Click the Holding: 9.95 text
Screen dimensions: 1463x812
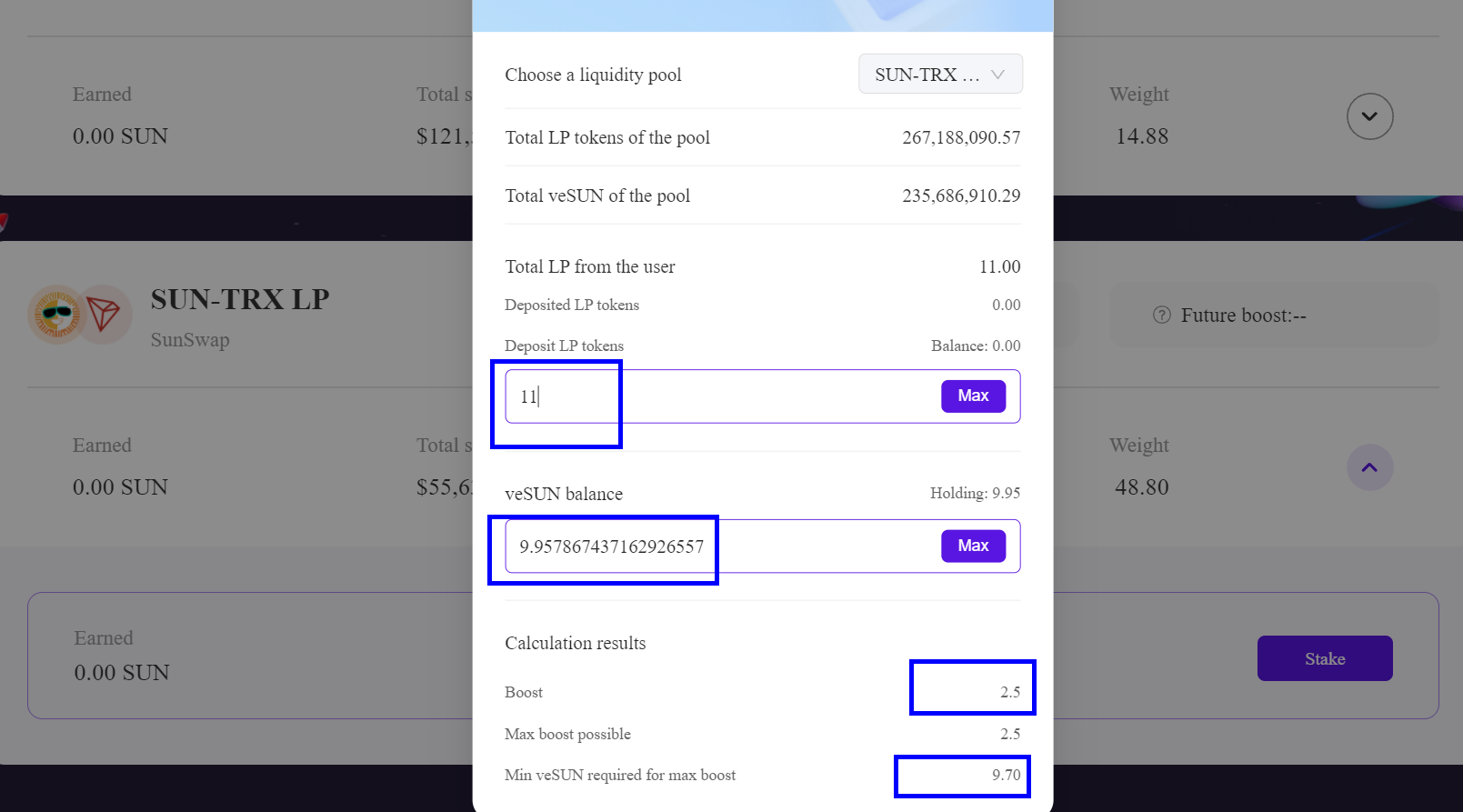point(975,493)
